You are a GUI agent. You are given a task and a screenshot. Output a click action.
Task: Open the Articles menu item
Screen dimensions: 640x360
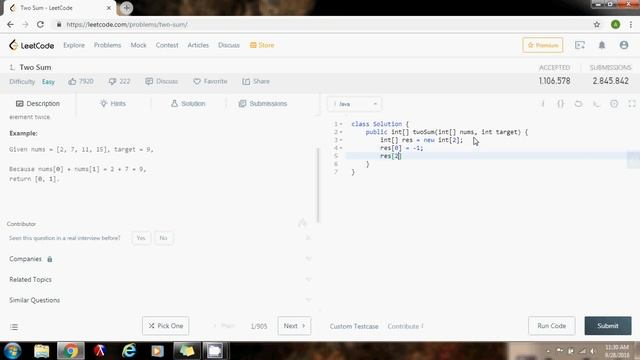pyautogui.click(x=198, y=45)
